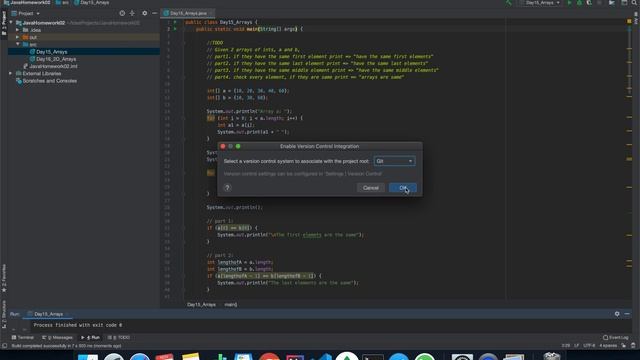Open the Favorites side tab

pos(4,278)
